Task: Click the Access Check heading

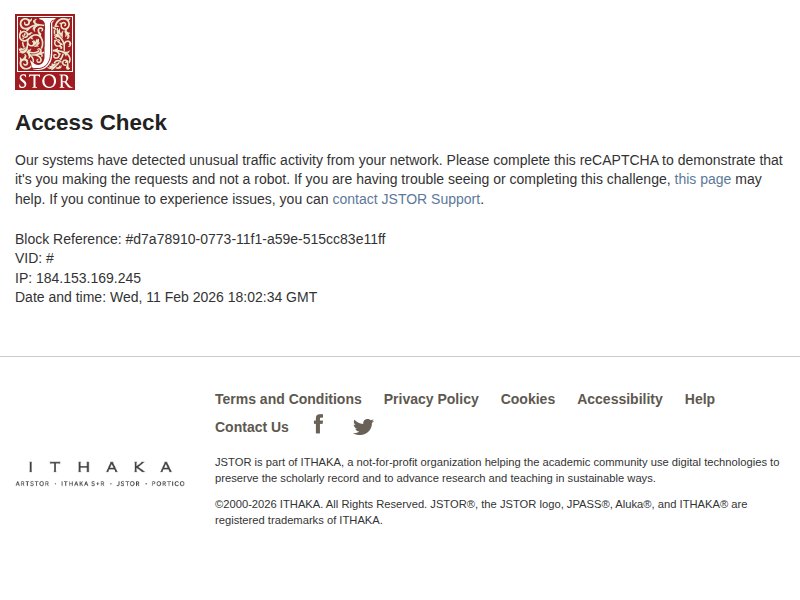Action: (x=91, y=123)
